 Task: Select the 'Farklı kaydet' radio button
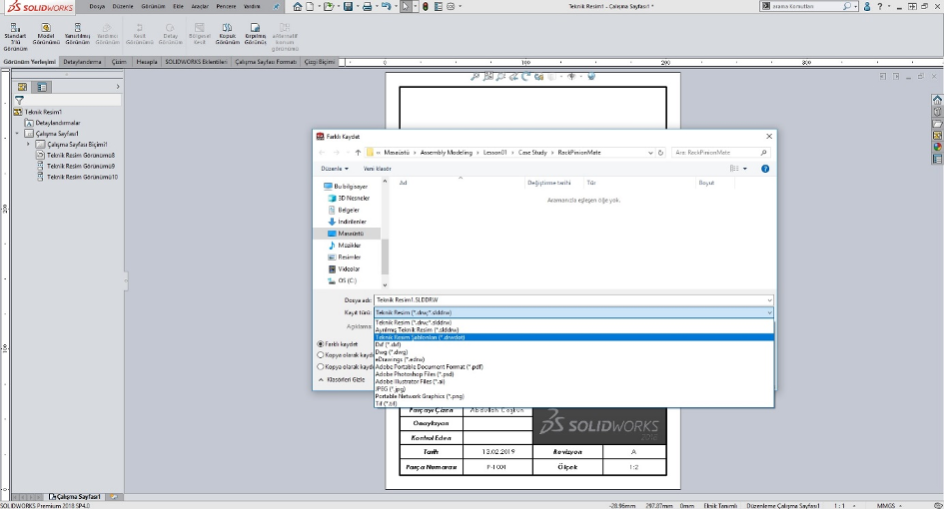320,343
